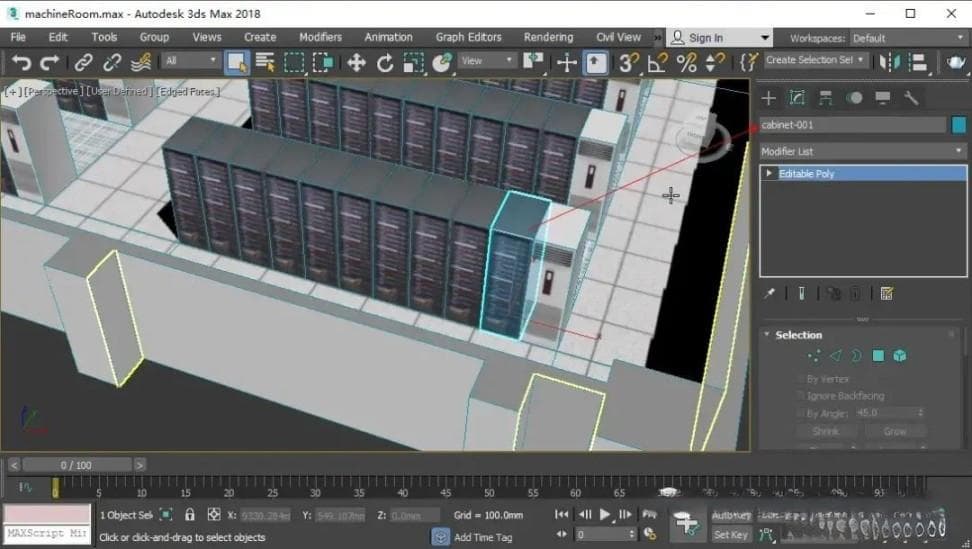Screen dimensions: 972x549
Task: Click the Redo arrow icon
Action: [x=50, y=63]
